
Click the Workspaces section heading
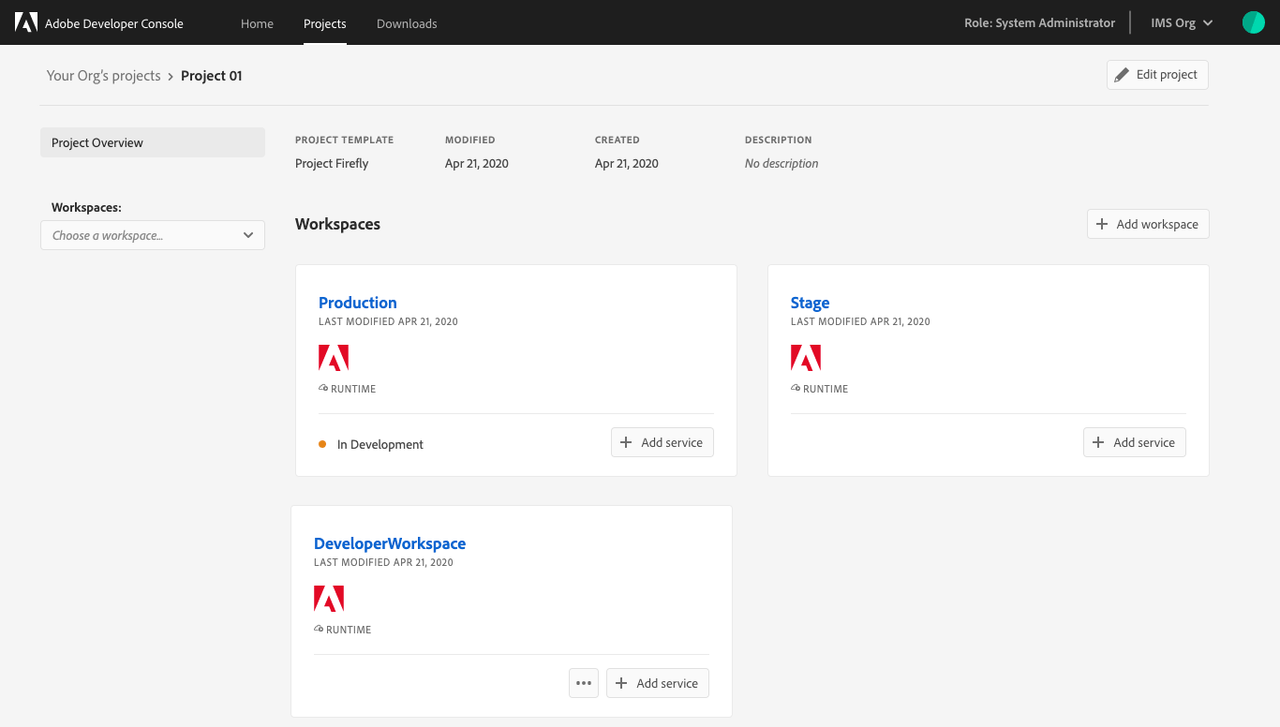338,224
